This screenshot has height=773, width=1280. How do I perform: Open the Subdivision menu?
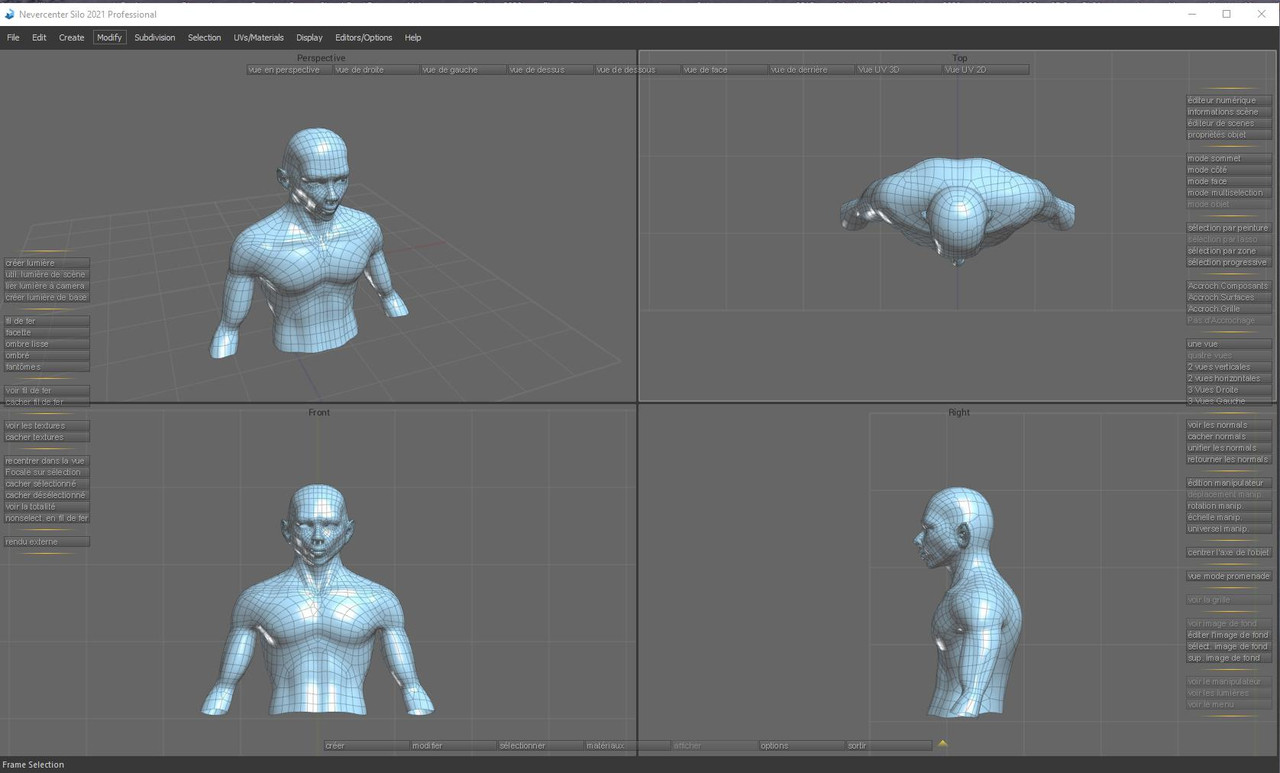click(x=155, y=38)
